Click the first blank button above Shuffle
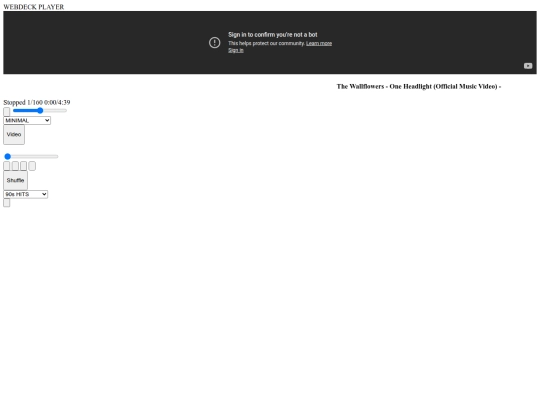540x405 pixels. click(x=7, y=166)
